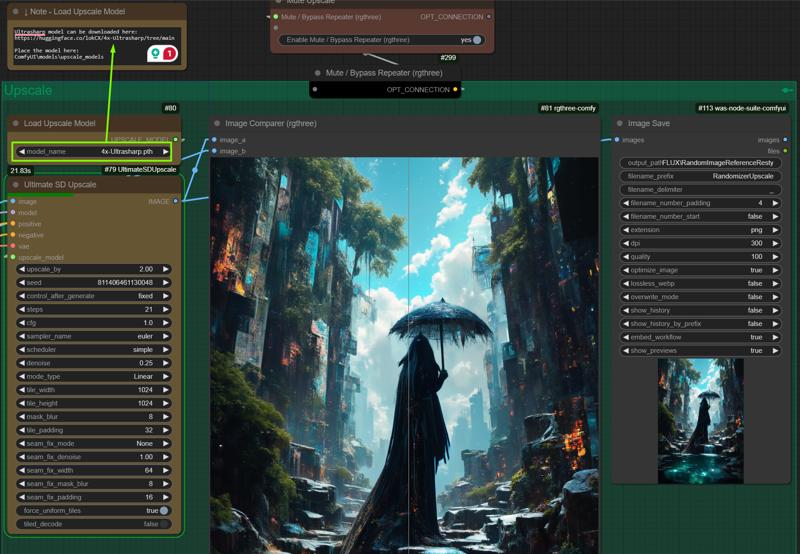The image size is (800, 554).
Task: Open the mode_type dropdown
Action: coord(94,376)
